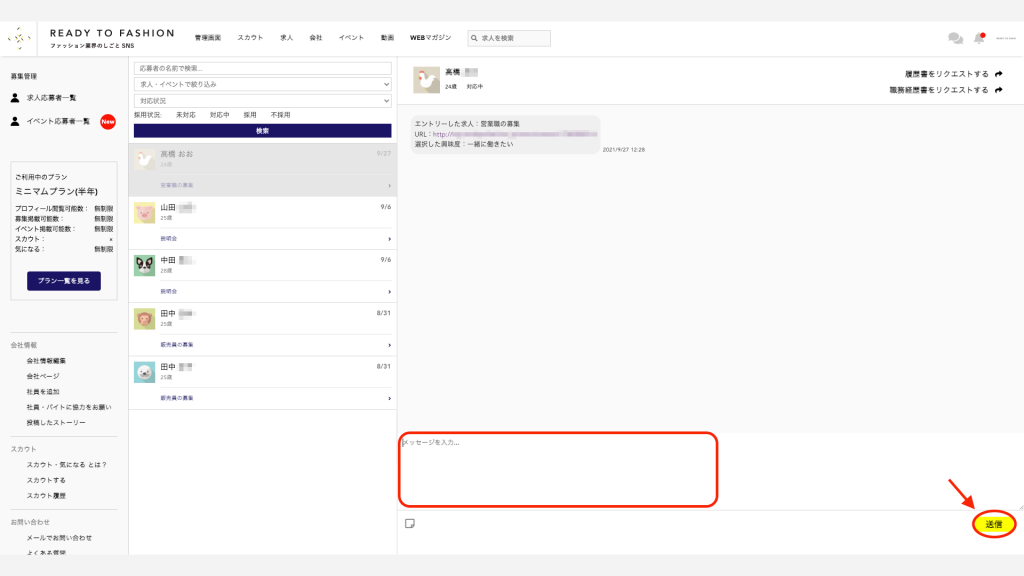The width and height of the screenshot is (1024, 576).
Task: Click the pig avatar for 山田
Action: [144, 212]
